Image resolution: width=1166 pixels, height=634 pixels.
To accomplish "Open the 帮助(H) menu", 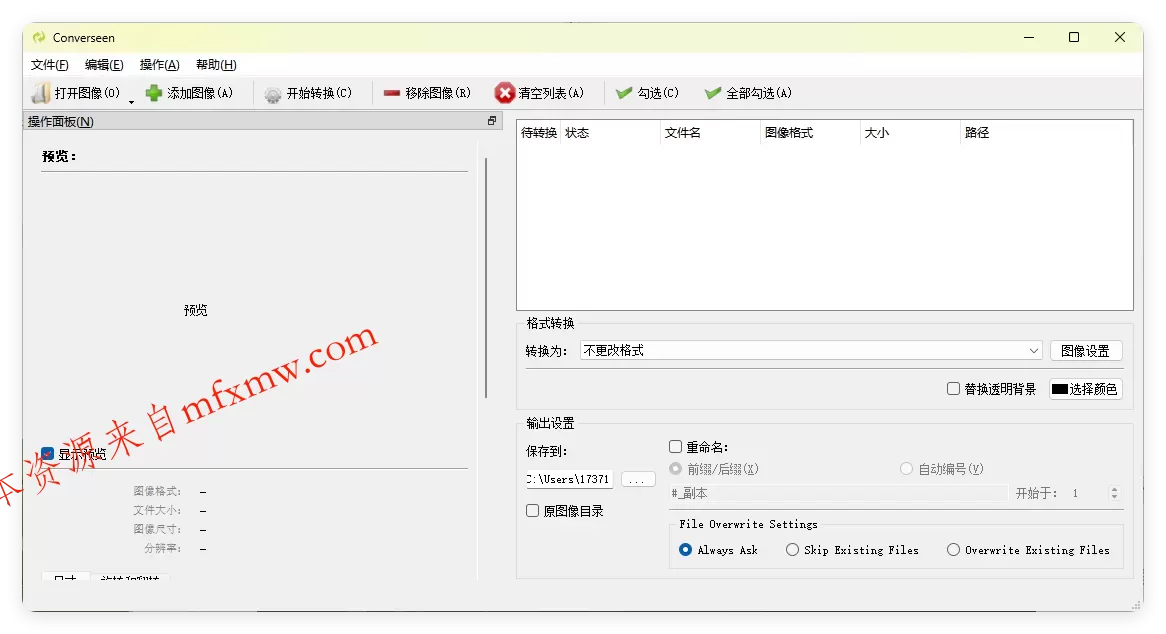I will pyautogui.click(x=216, y=65).
